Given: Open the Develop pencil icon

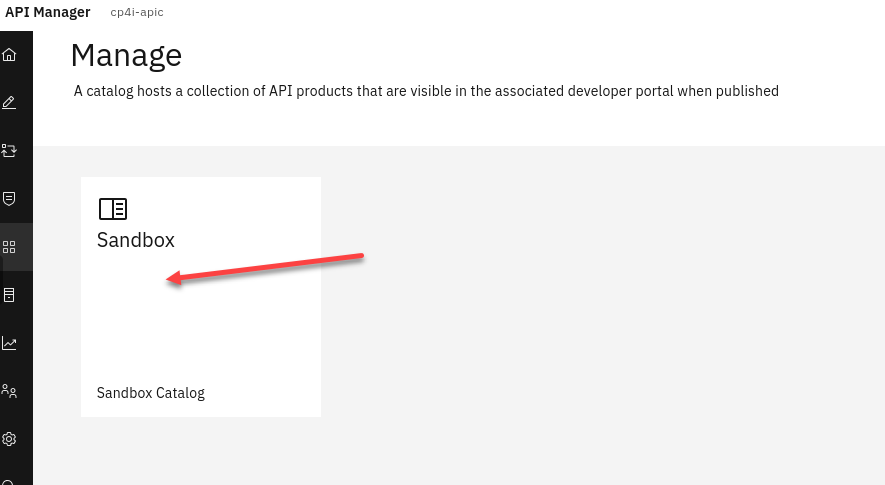Looking at the screenshot, I should click(9, 102).
